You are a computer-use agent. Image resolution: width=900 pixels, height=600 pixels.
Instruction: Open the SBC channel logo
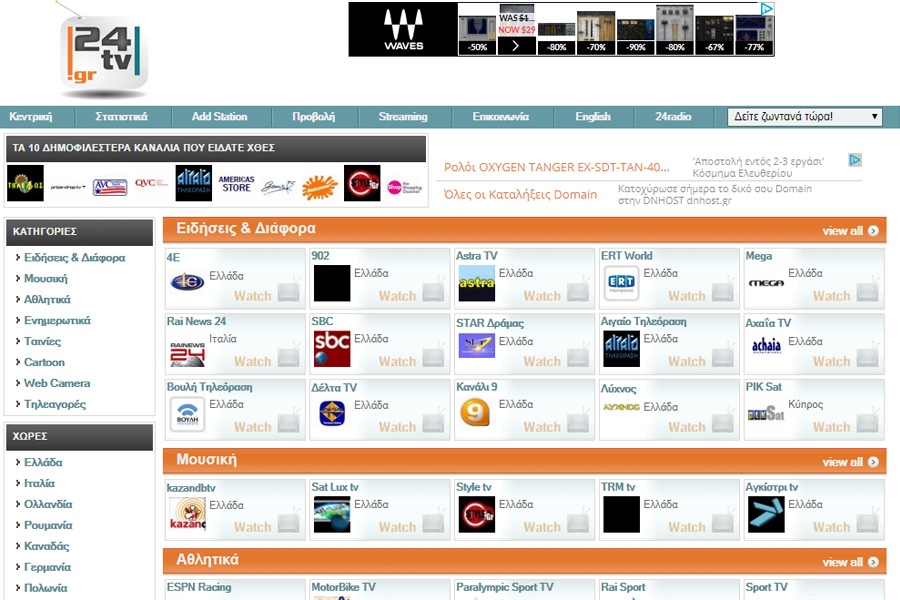coord(332,349)
